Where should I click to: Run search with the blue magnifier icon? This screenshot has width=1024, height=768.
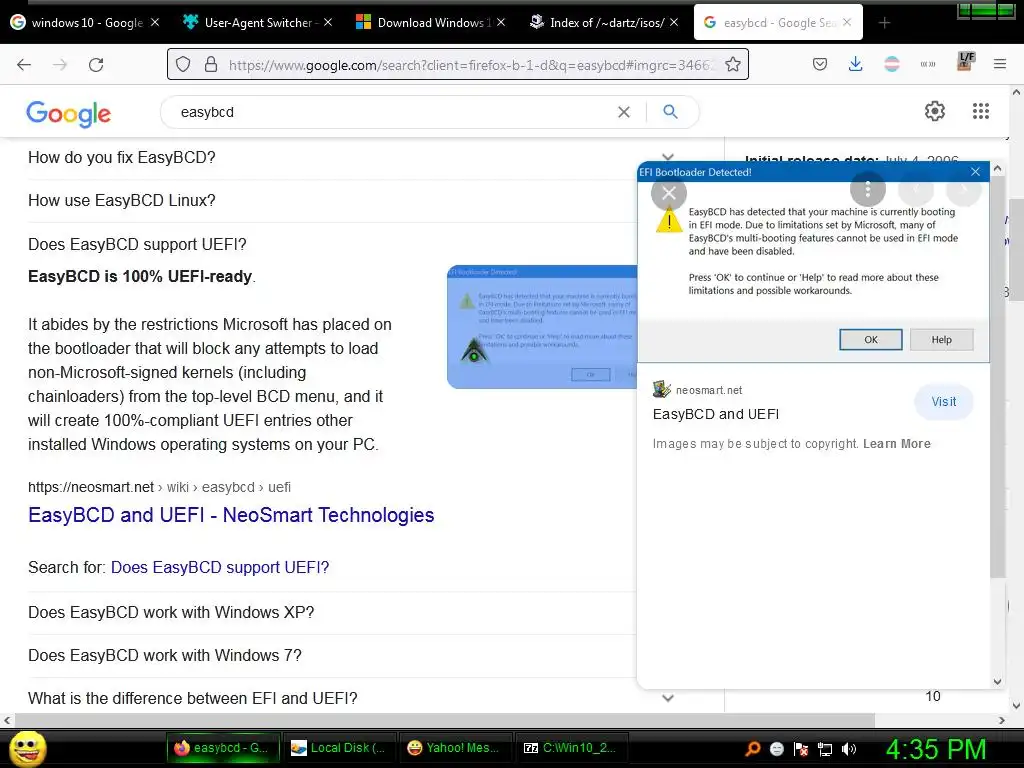click(670, 112)
